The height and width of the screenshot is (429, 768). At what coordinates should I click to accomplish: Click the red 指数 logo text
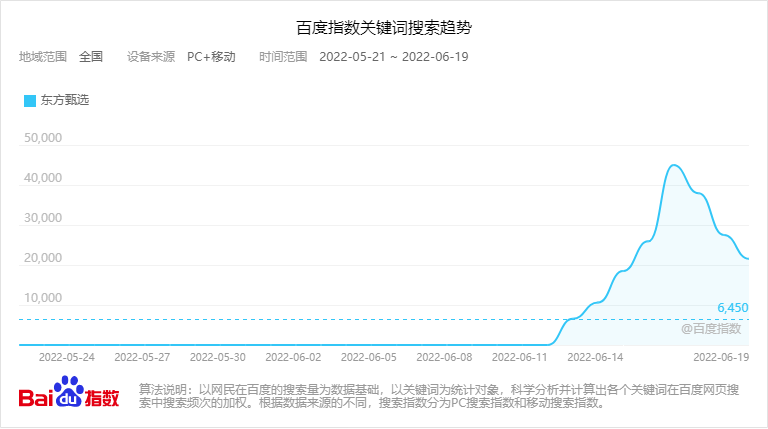[x=103, y=396]
